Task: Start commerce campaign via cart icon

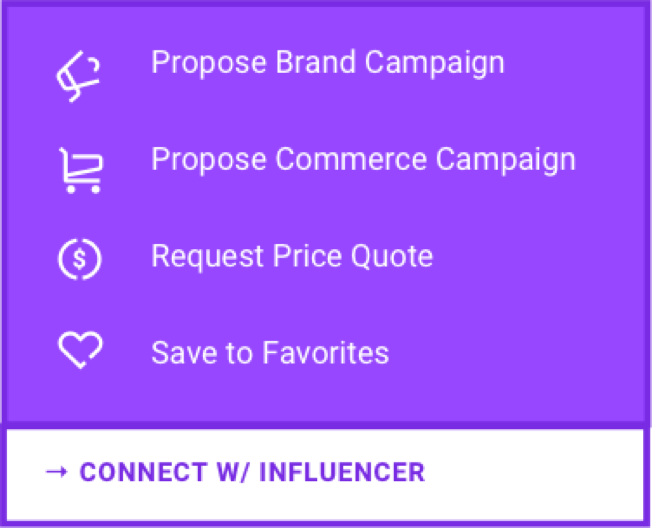Action: 80,170
